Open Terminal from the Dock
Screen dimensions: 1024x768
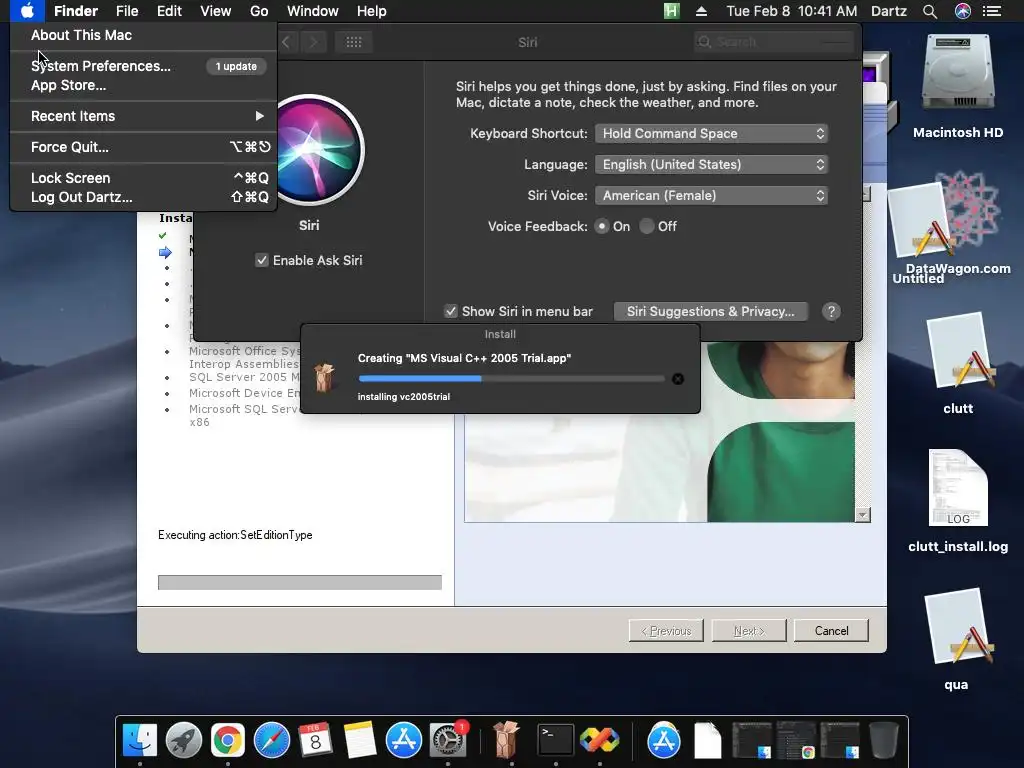click(x=555, y=740)
